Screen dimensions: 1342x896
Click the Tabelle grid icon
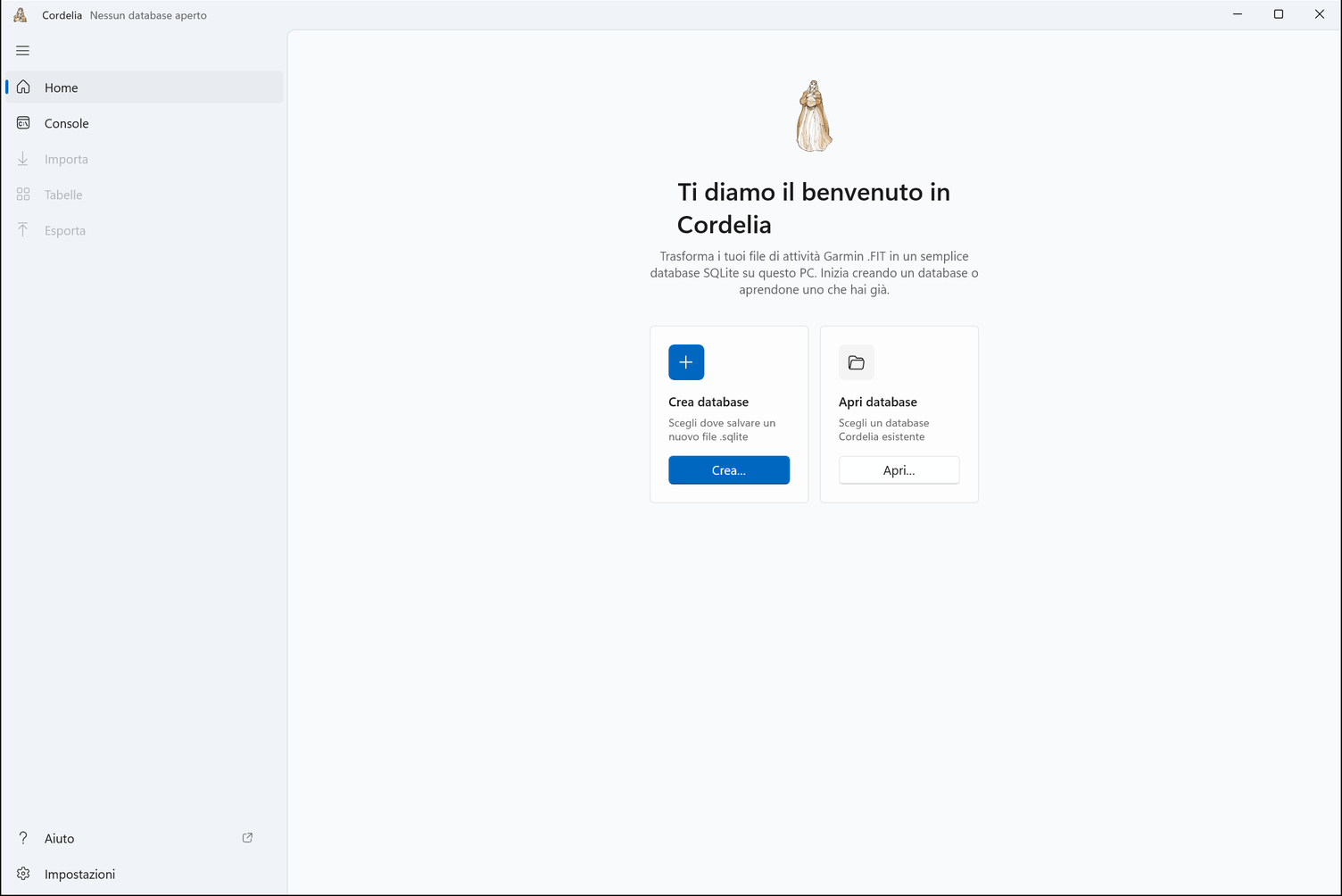coord(23,194)
